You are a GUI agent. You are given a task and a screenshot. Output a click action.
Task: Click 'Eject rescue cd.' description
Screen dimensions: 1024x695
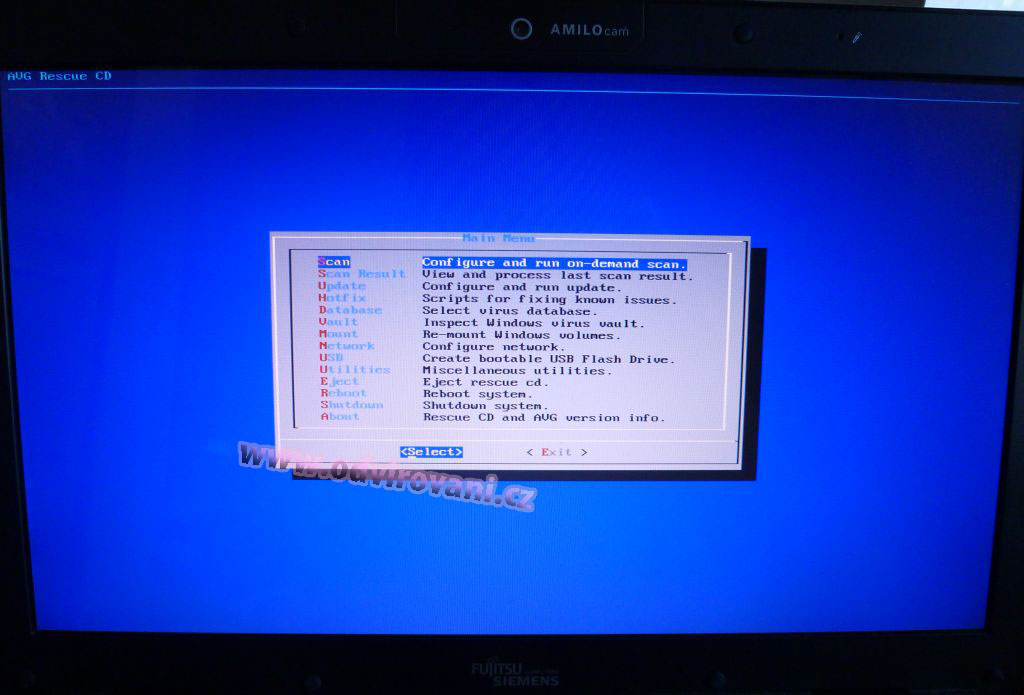[486, 382]
